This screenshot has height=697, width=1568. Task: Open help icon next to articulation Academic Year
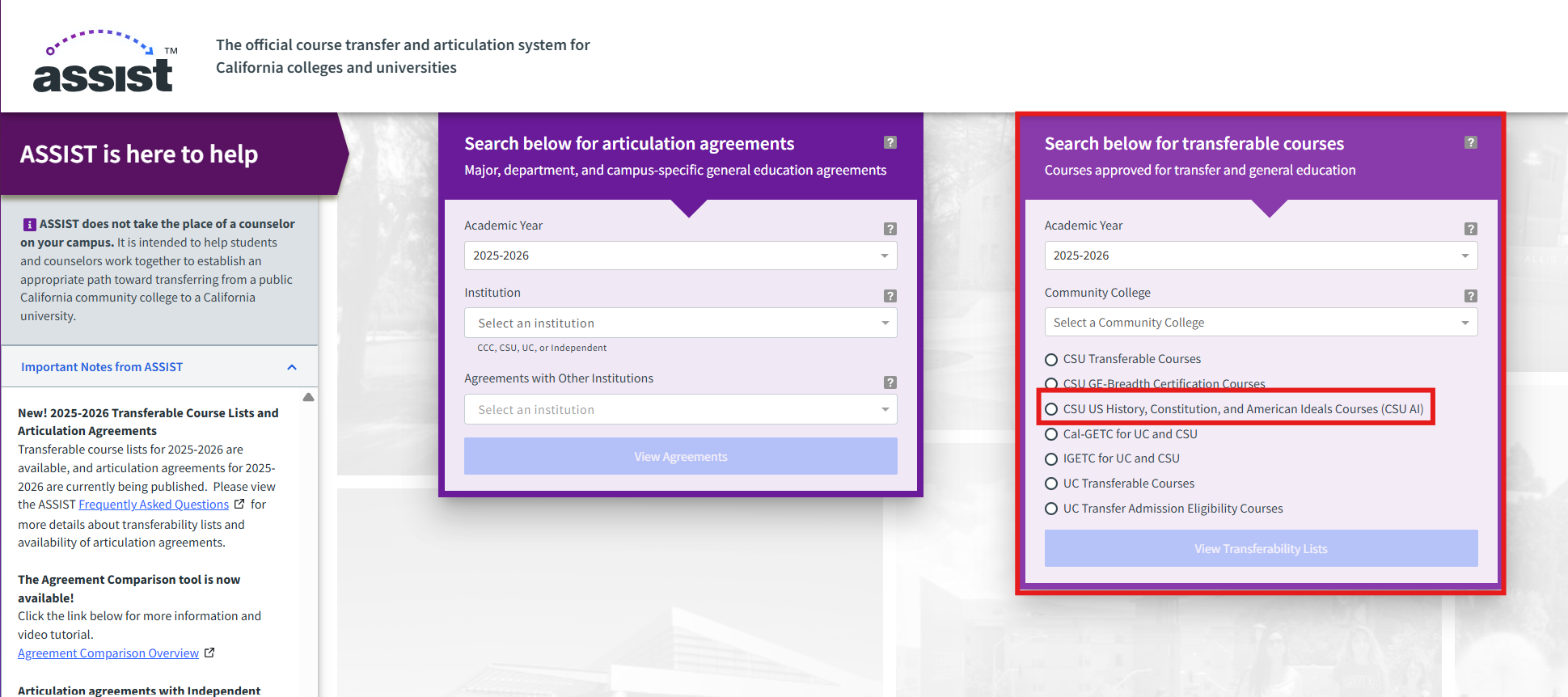[x=890, y=229]
